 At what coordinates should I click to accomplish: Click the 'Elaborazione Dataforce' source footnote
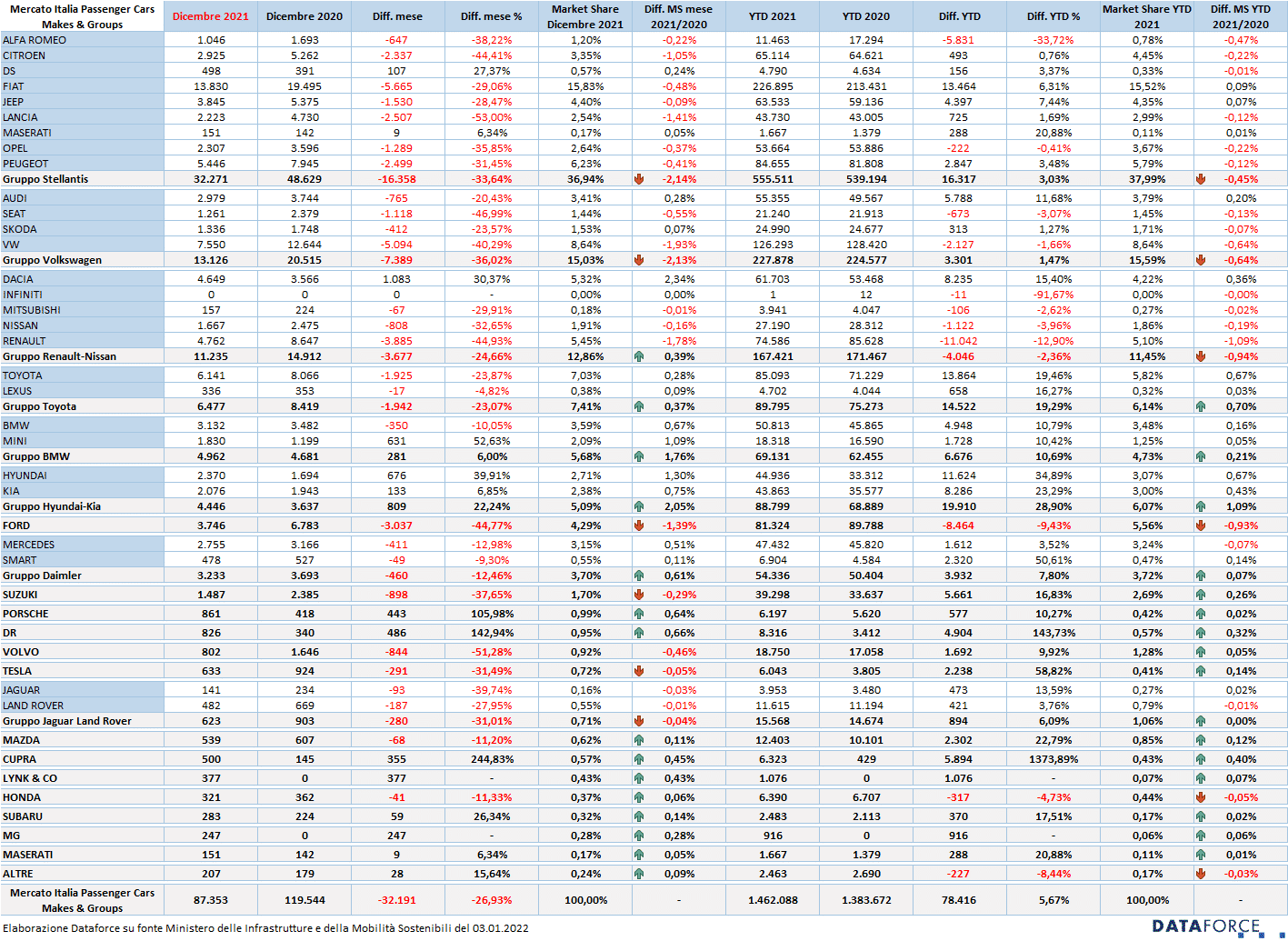coord(265,928)
